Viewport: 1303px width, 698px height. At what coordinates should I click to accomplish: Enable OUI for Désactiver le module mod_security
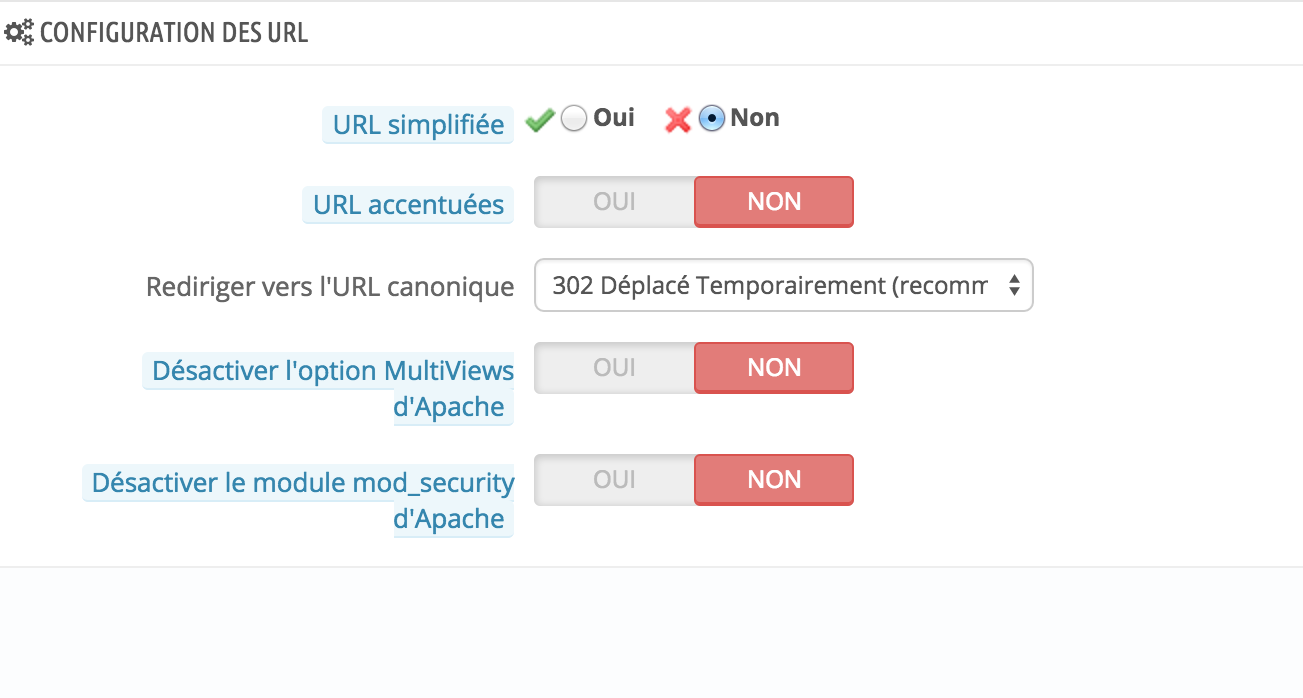(614, 480)
